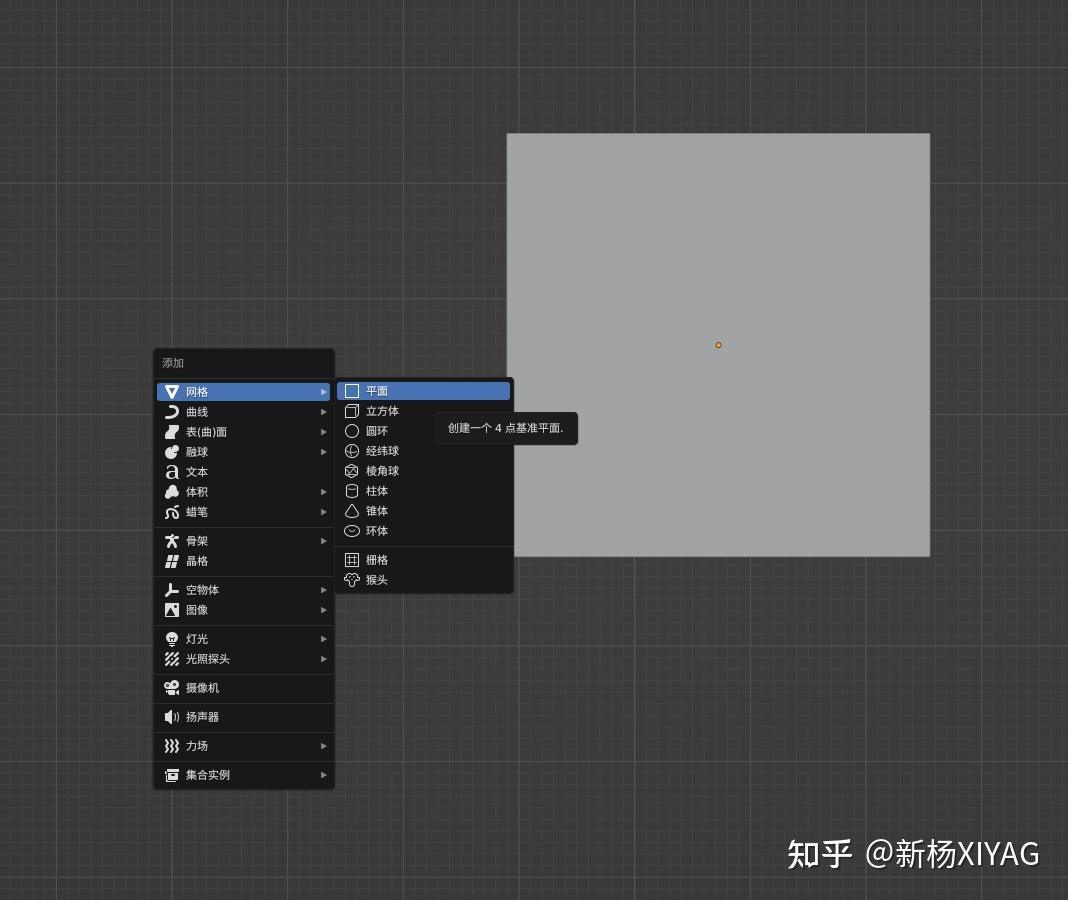Screen dimensions: 1068x900
Task: Click the 曲线 curve icon
Action: pos(172,412)
